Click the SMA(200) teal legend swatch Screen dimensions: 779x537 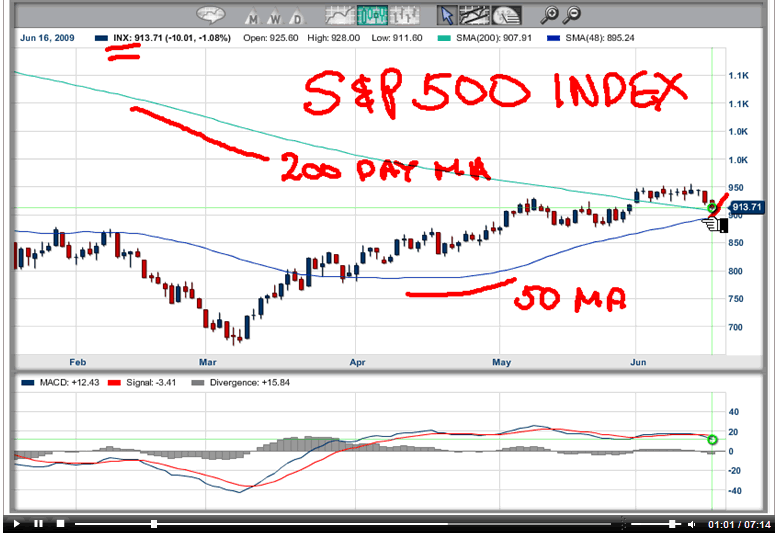tap(444, 38)
